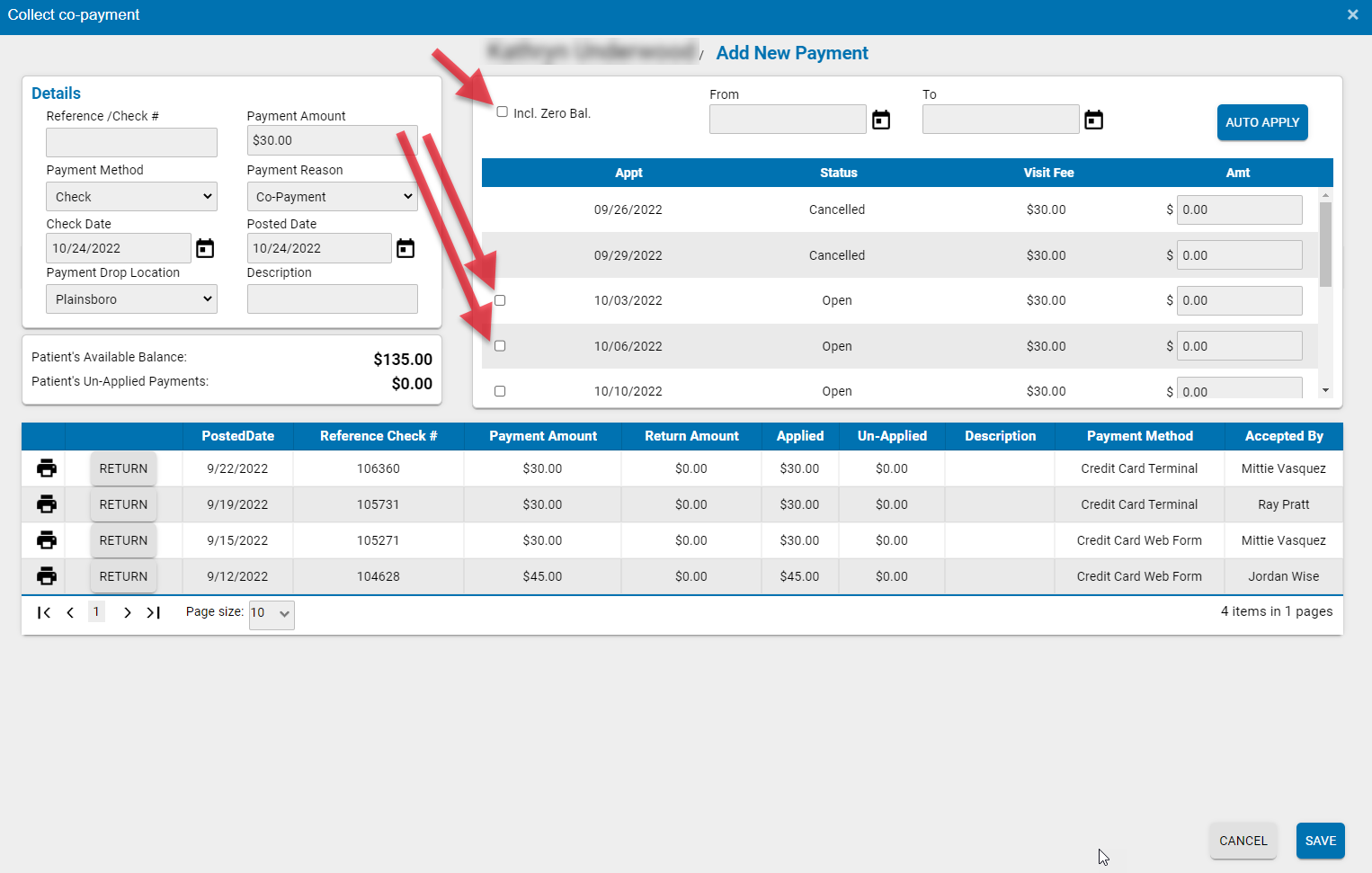Screen dimensions: 1372x873
Task: Open the To date calendar picker
Action: (1093, 119)
